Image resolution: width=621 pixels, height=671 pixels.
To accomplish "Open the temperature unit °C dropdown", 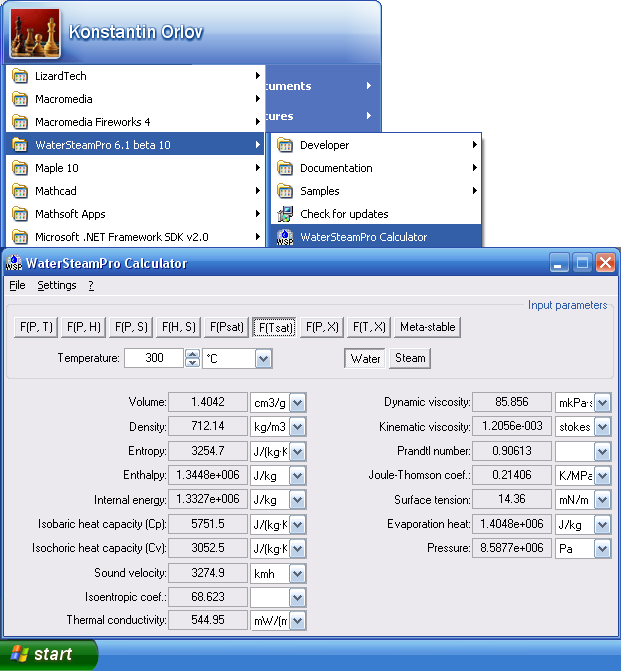I will point(263,359).
